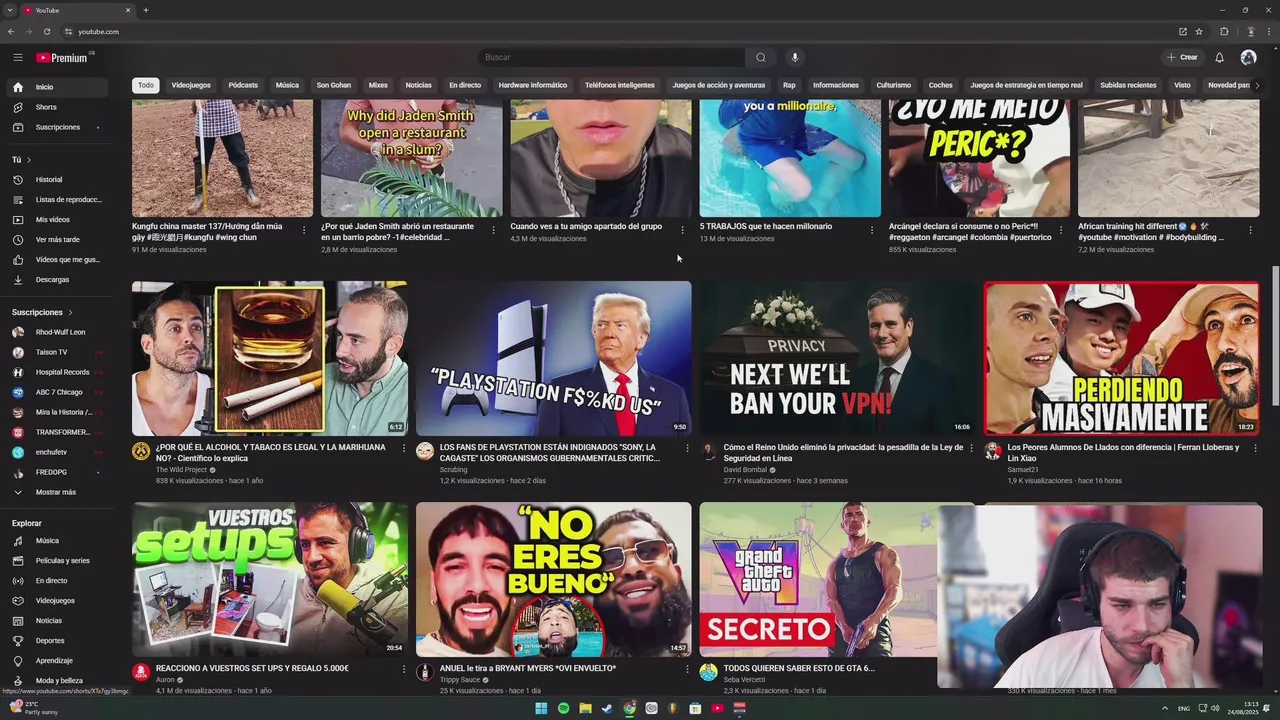1280x720 pixels.
Task: Open options menu for Jaden Smith short
Action: tap(493, 230)
